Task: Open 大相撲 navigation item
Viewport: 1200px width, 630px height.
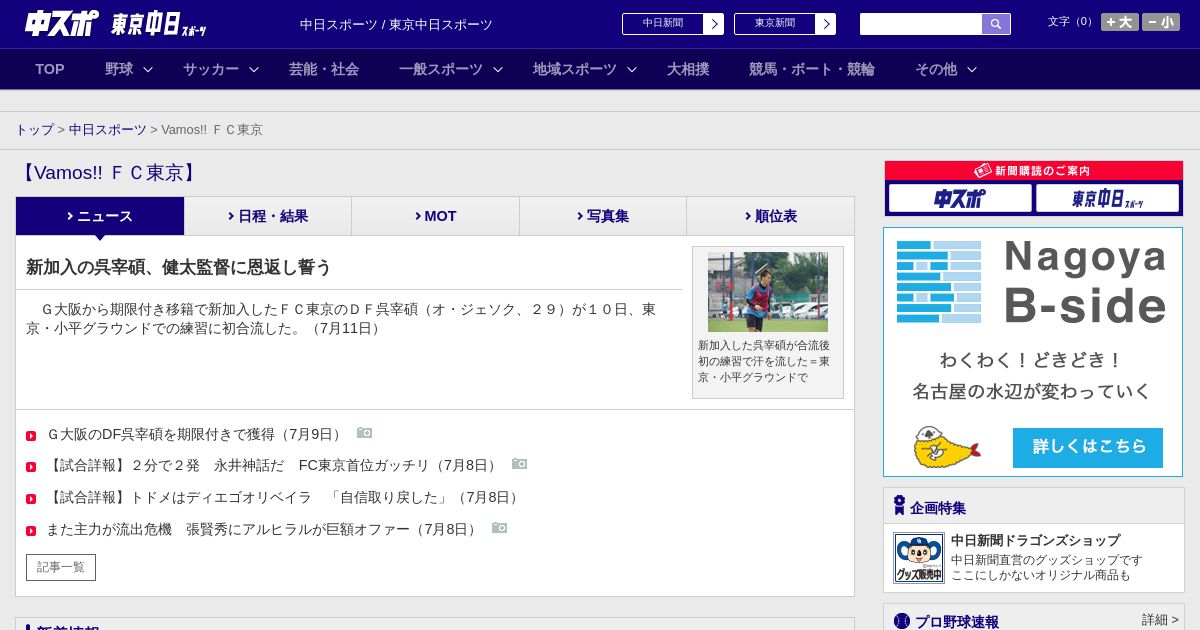Action: (x=688, y=69)
